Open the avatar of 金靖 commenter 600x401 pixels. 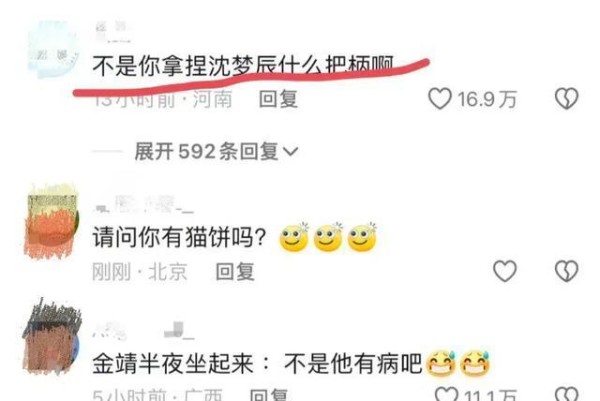52,337
